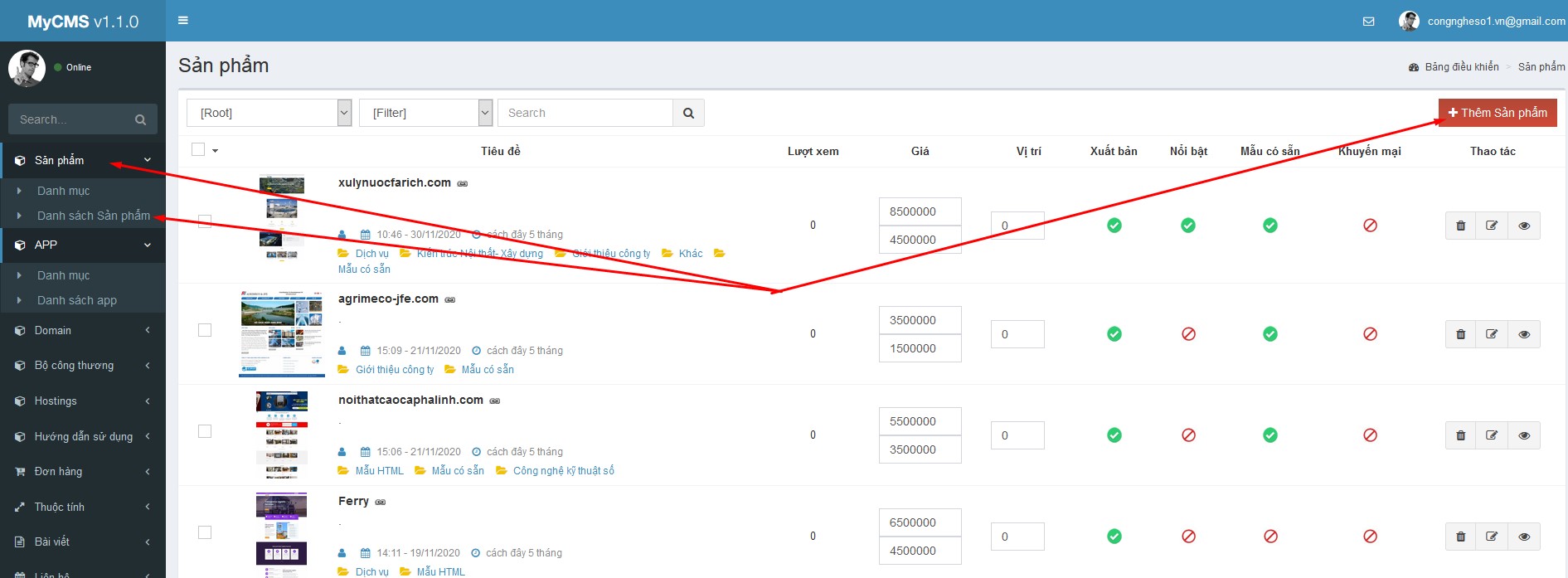Edit agrimeco-jfe.com using the pencil icon
The width and height of the screenshot is (1568, 578).
(x=1492, y=334)
